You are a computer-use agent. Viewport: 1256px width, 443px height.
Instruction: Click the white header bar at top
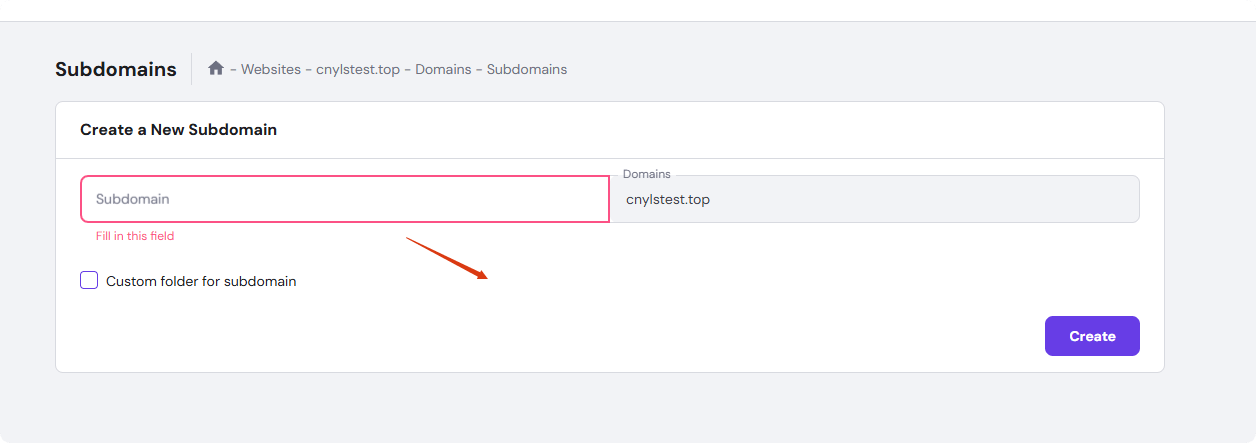[x=628, y=10]
